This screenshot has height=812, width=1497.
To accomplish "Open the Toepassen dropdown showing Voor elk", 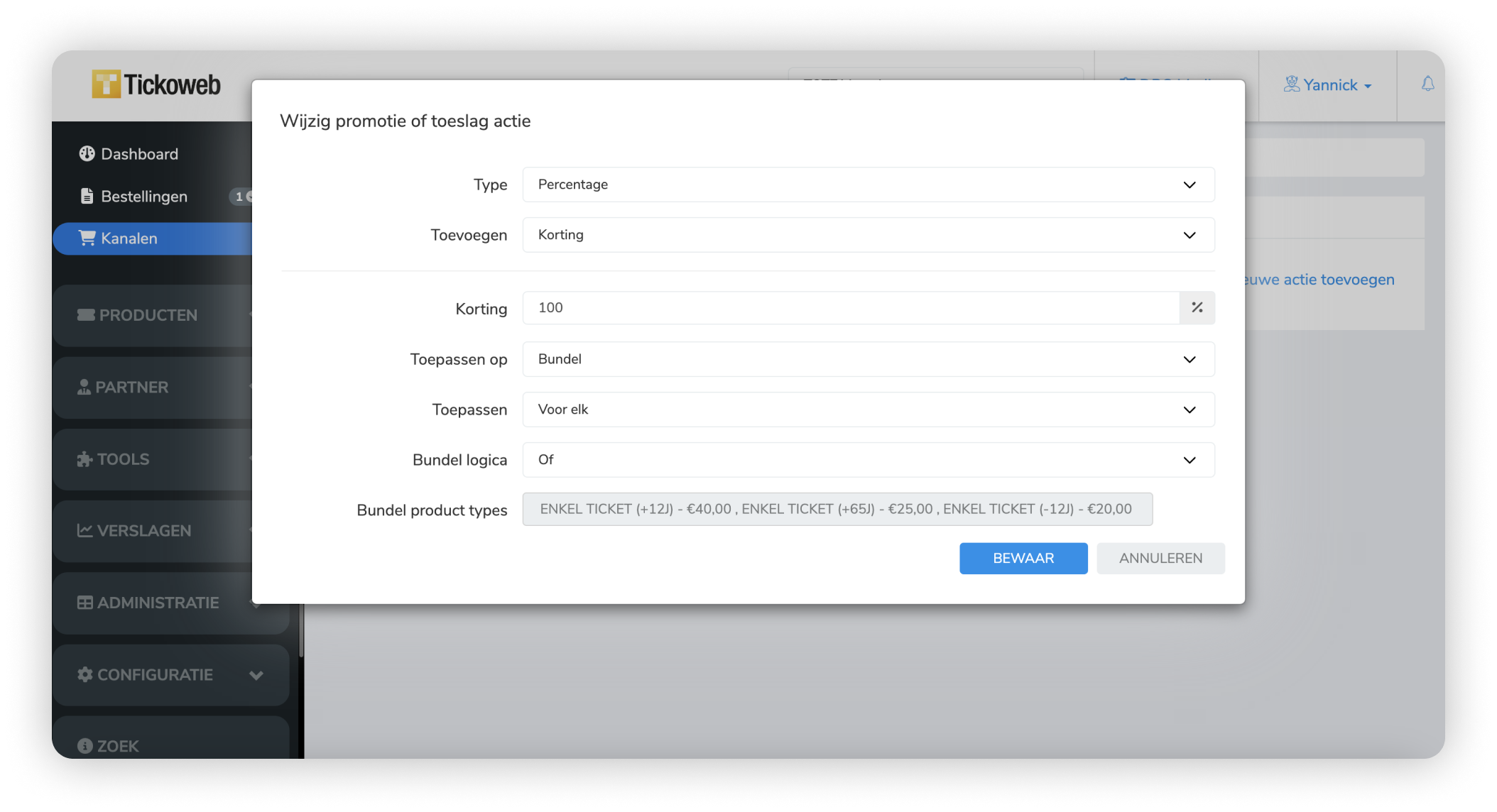I will point(868,410).
